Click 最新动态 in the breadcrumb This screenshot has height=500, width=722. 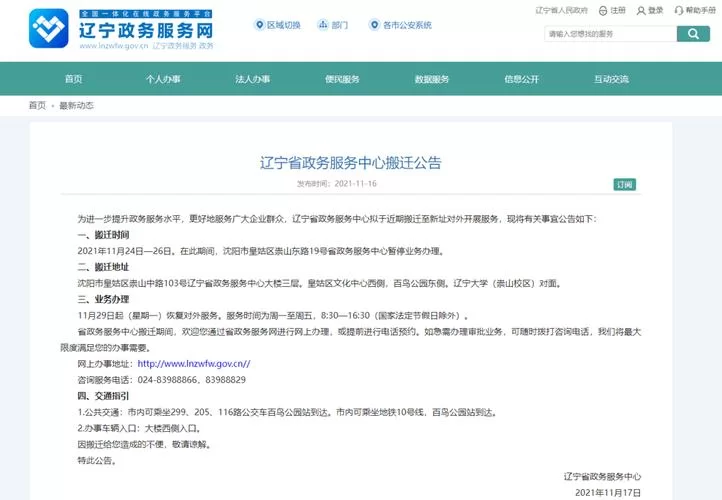[76, 105]
